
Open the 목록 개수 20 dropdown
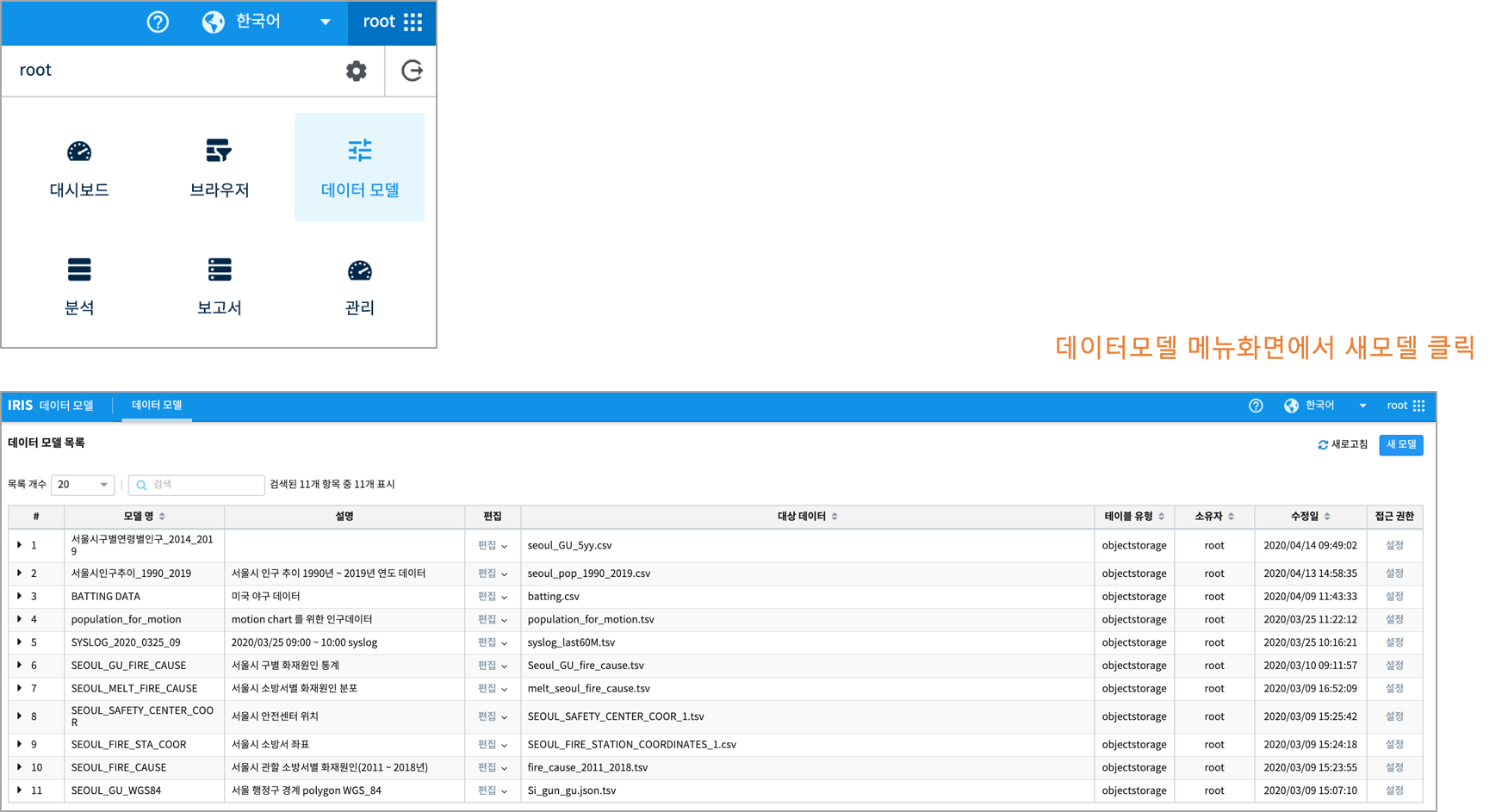click(x=83, y=485)
